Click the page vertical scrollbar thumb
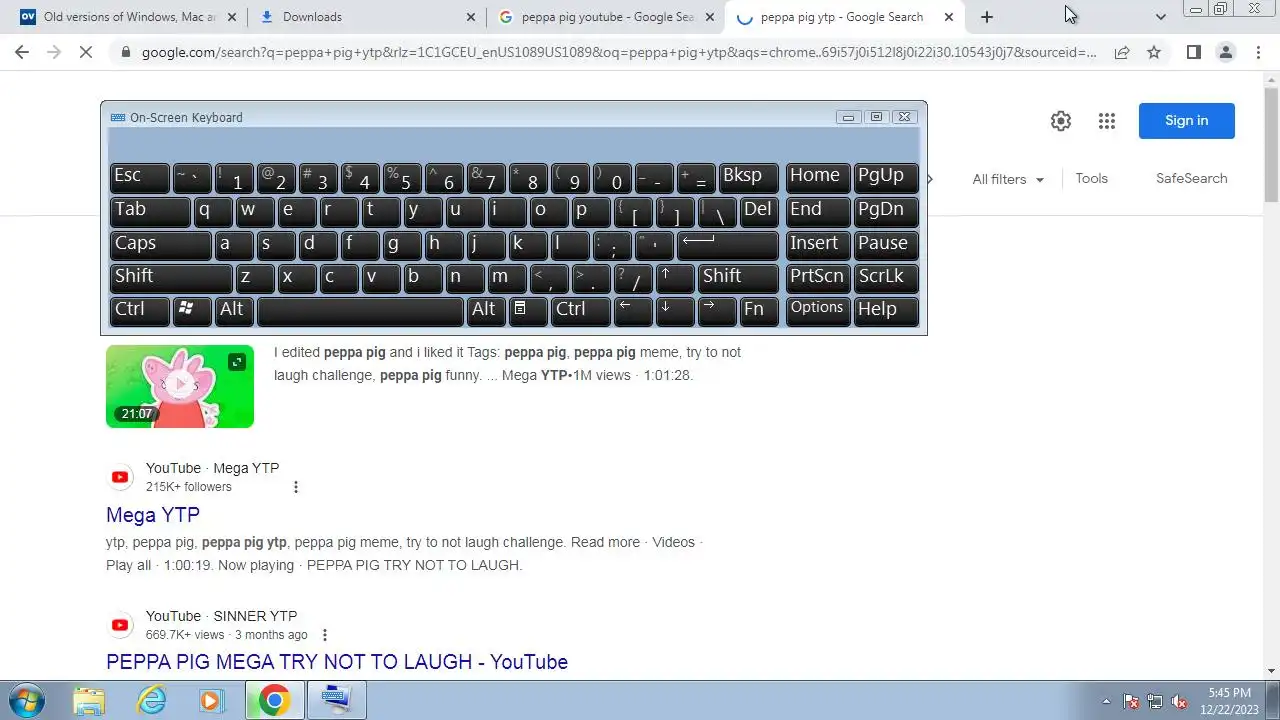This screenshot has width=1280, height=720. pos(1271,143)
